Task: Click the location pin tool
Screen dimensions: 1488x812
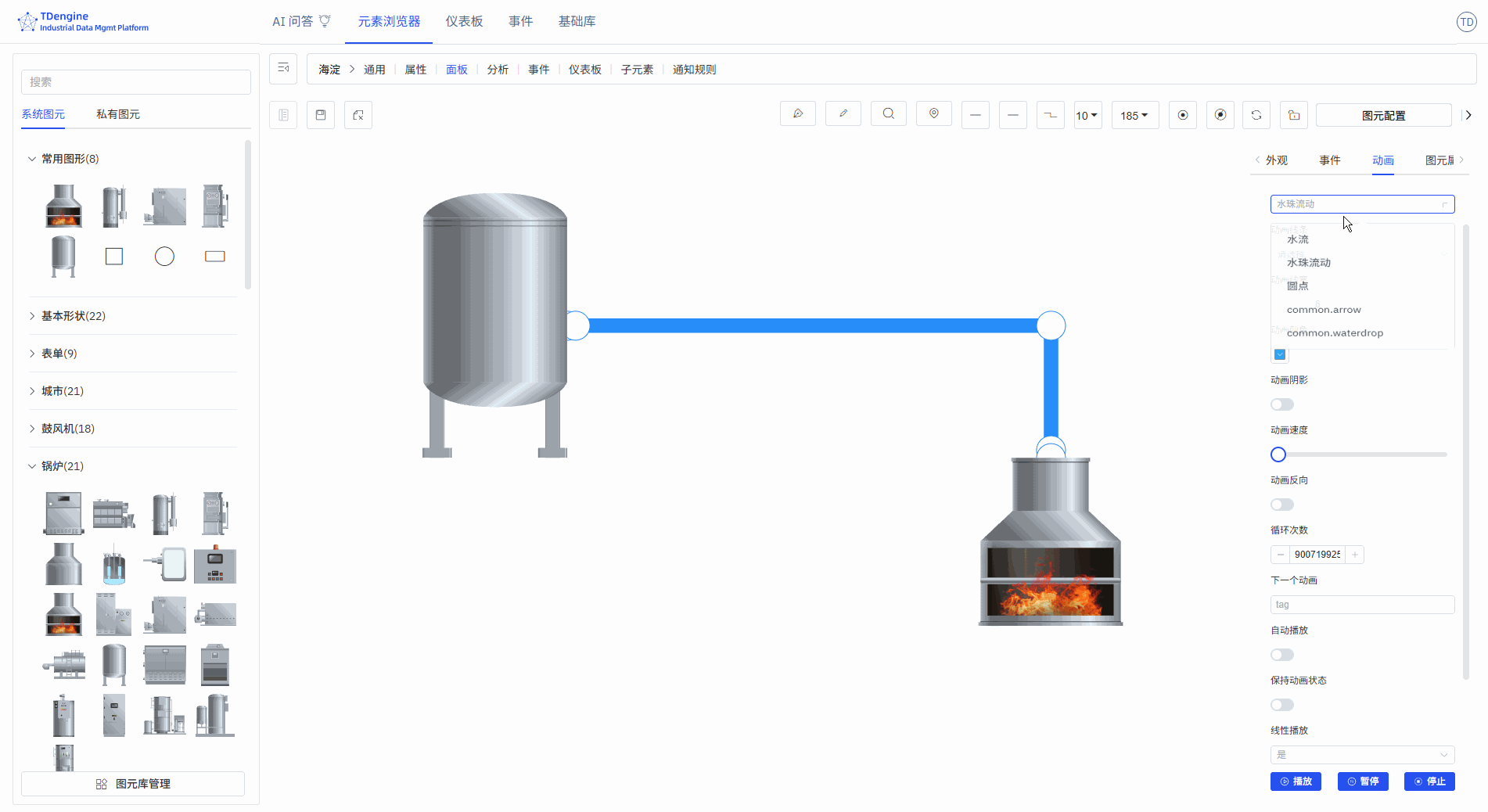Action: point(933,114)
